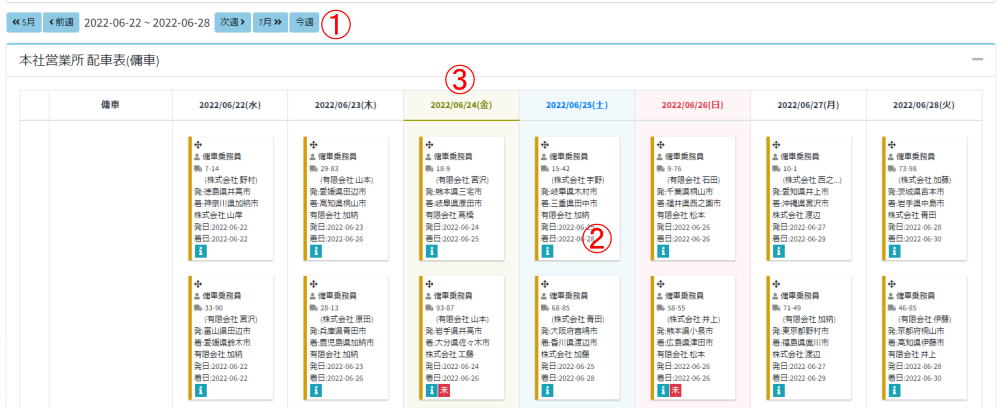Click info icon on 石田 card, 06/26
The image size is (1000, 408).
(x=664, y=252)
